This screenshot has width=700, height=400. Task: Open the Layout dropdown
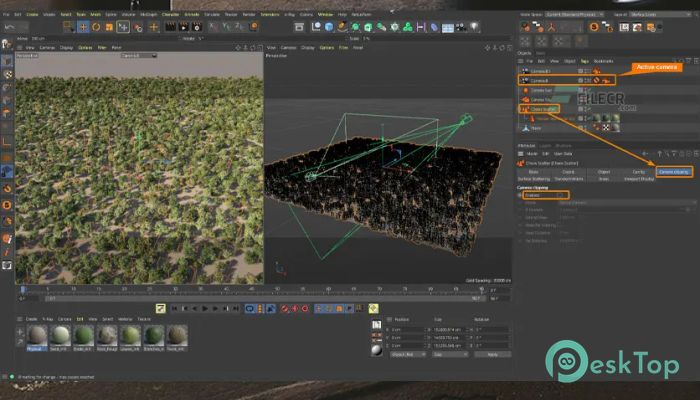point(660,14)
